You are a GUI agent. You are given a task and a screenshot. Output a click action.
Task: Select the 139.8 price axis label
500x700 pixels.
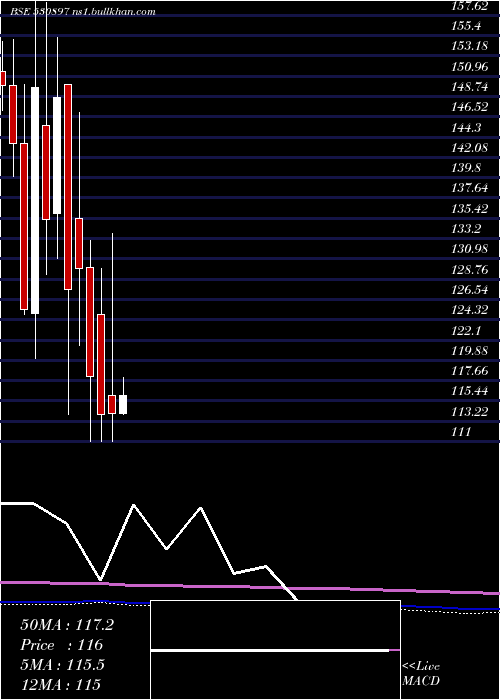[x=466, y=168]
